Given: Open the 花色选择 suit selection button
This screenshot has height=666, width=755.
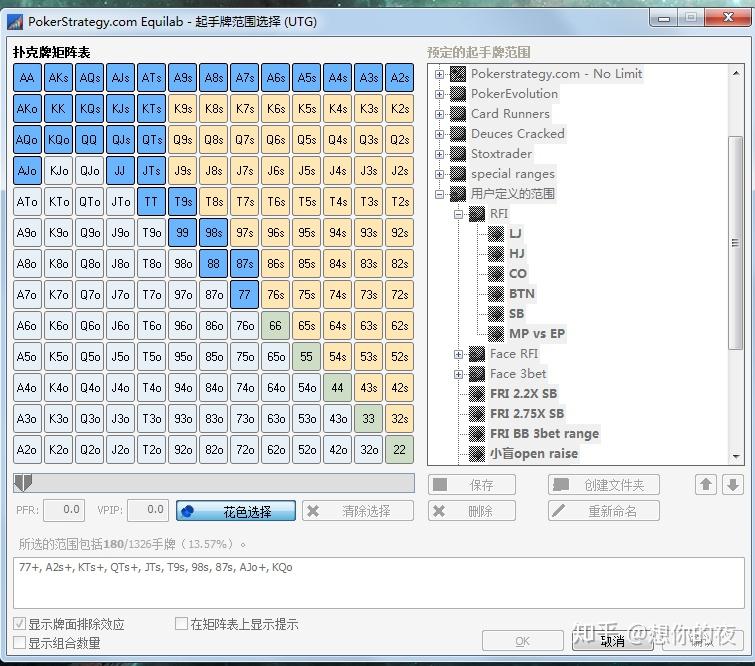Looking at the screenshot, I should click(x=236, y=511).
